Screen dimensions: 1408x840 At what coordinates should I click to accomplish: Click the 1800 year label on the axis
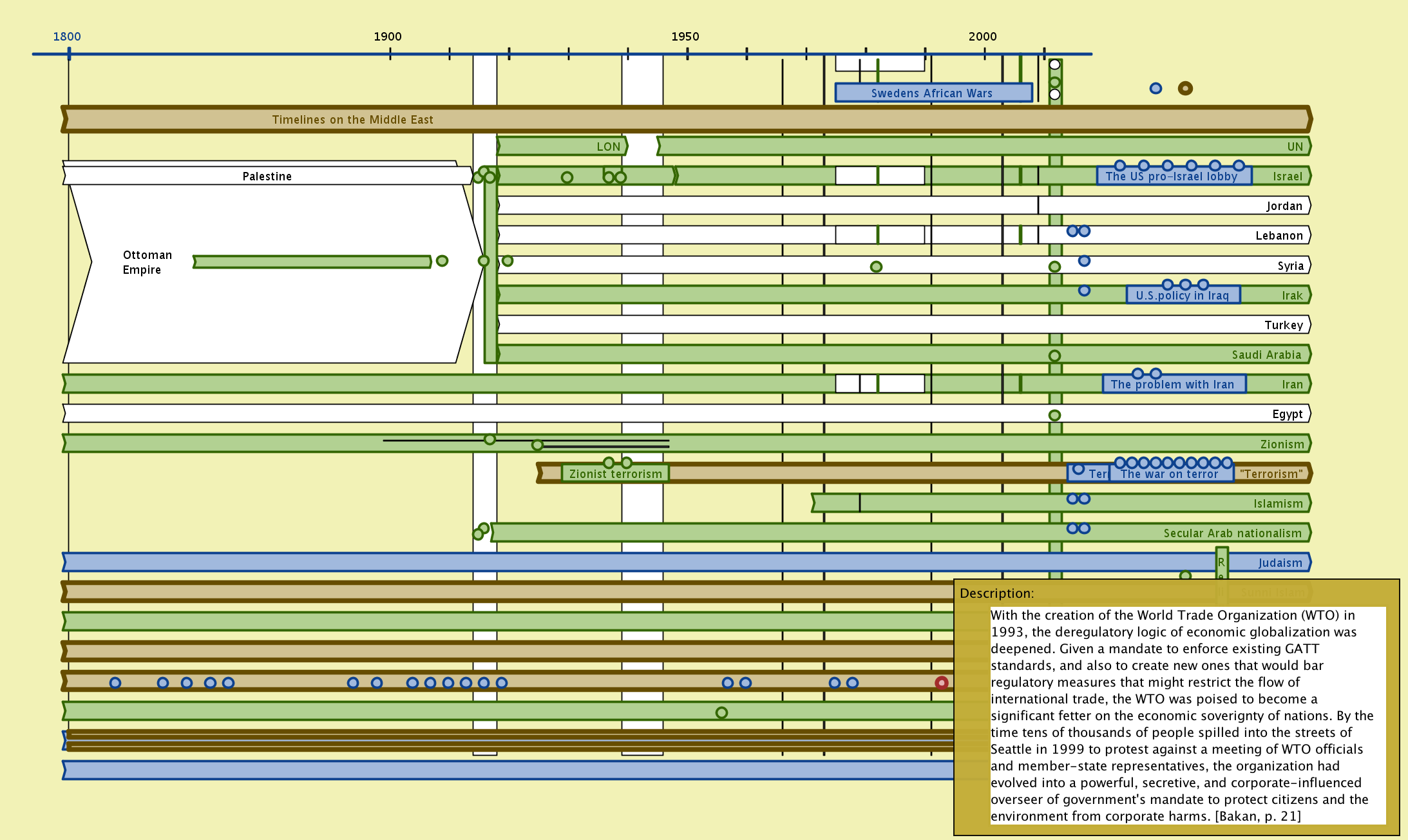[x=67, y=37]
